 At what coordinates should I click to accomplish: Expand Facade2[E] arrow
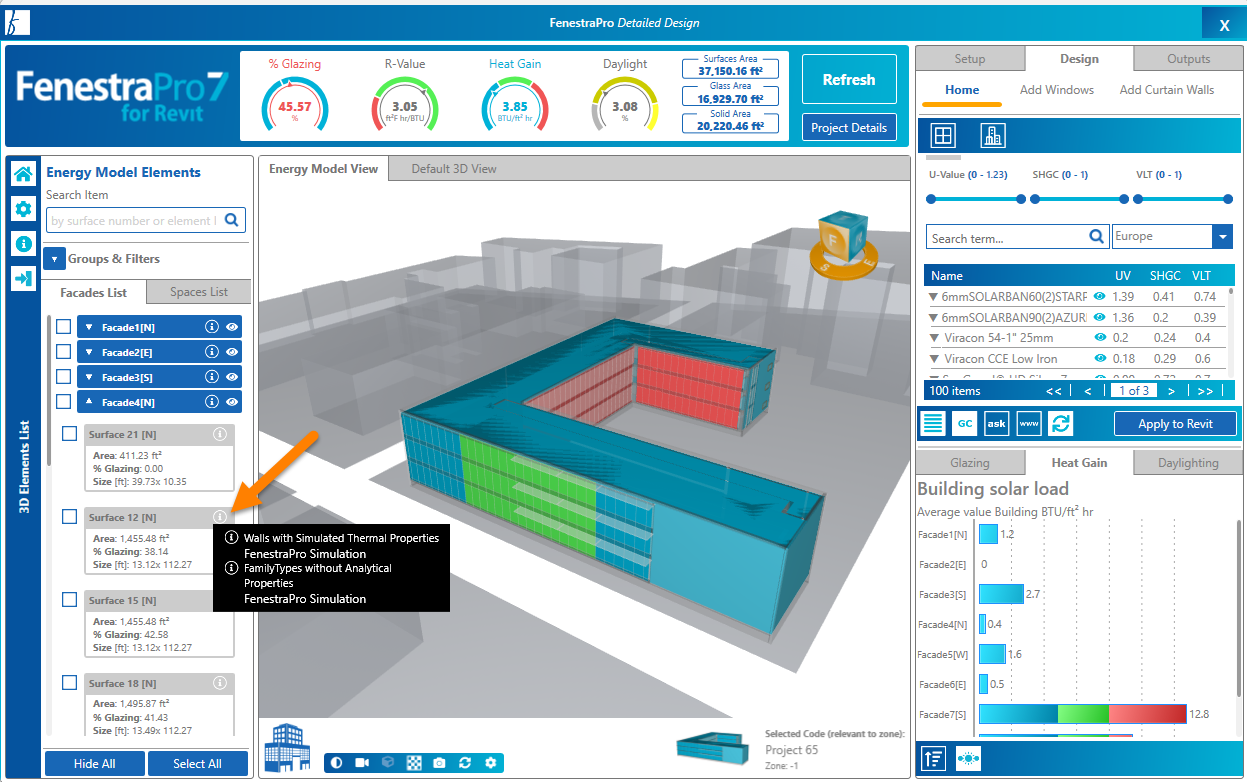[89, 352]
